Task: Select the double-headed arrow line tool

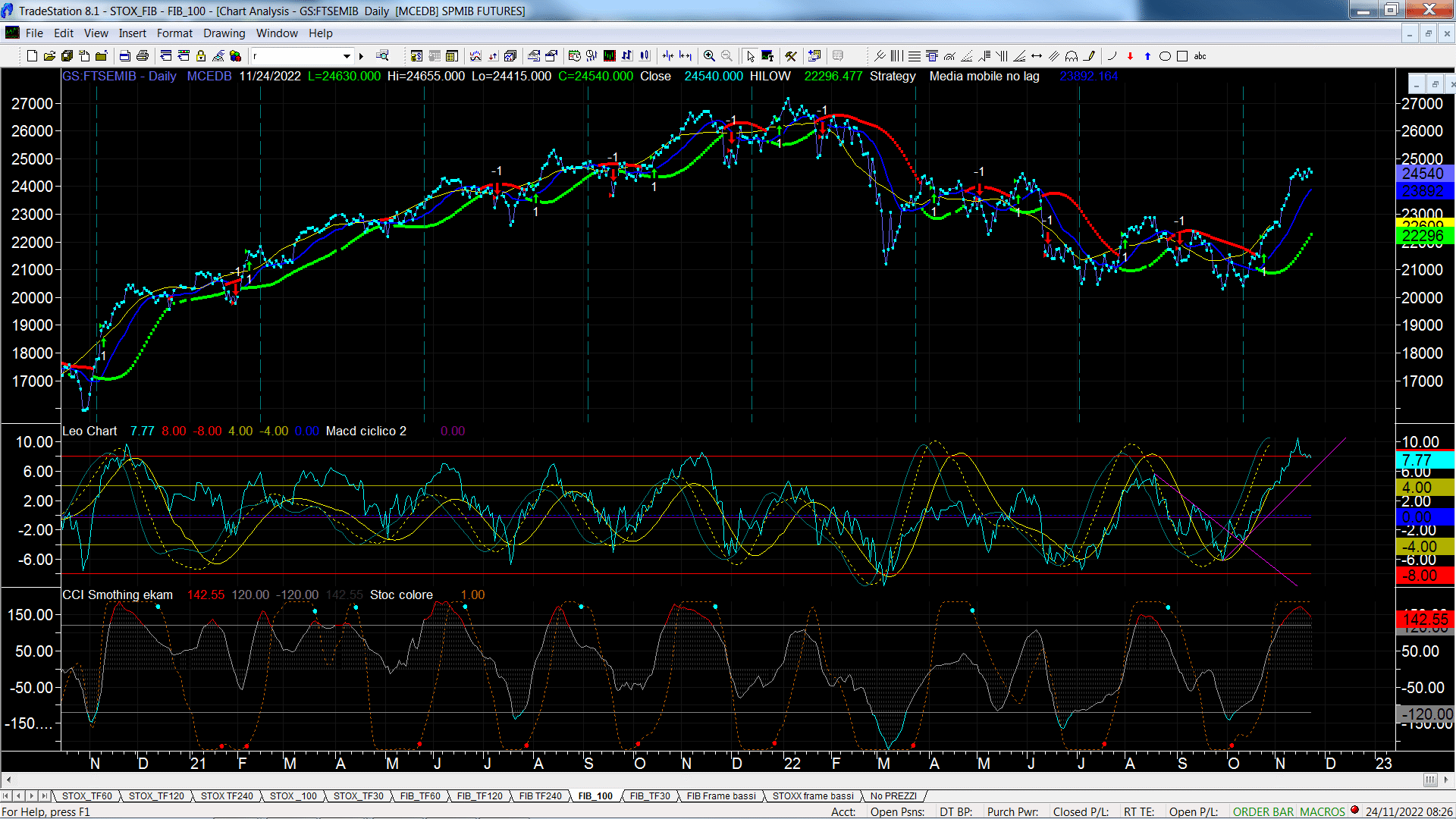Action: point(1037,56)
